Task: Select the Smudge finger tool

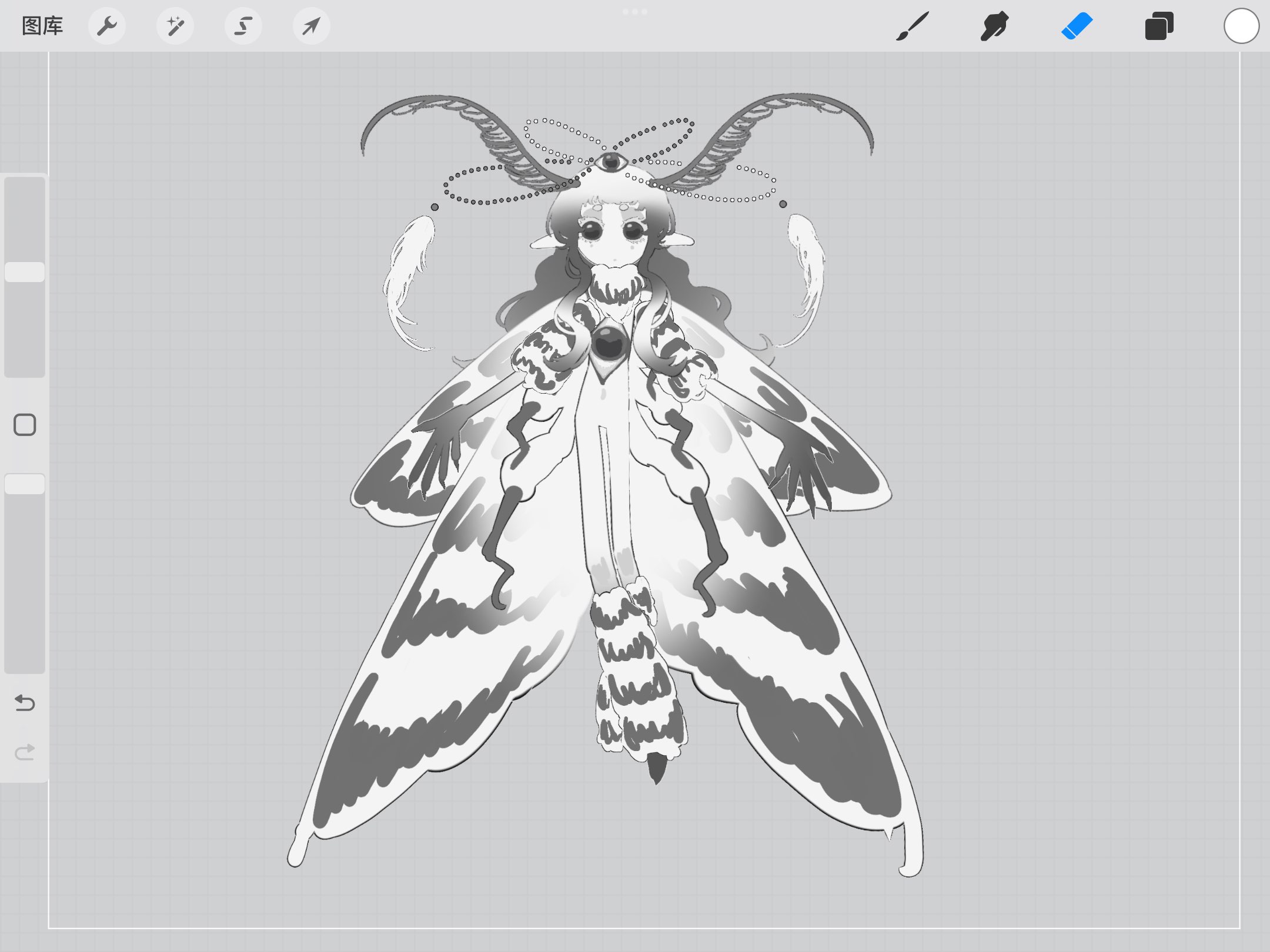Action: coord(994,26)
